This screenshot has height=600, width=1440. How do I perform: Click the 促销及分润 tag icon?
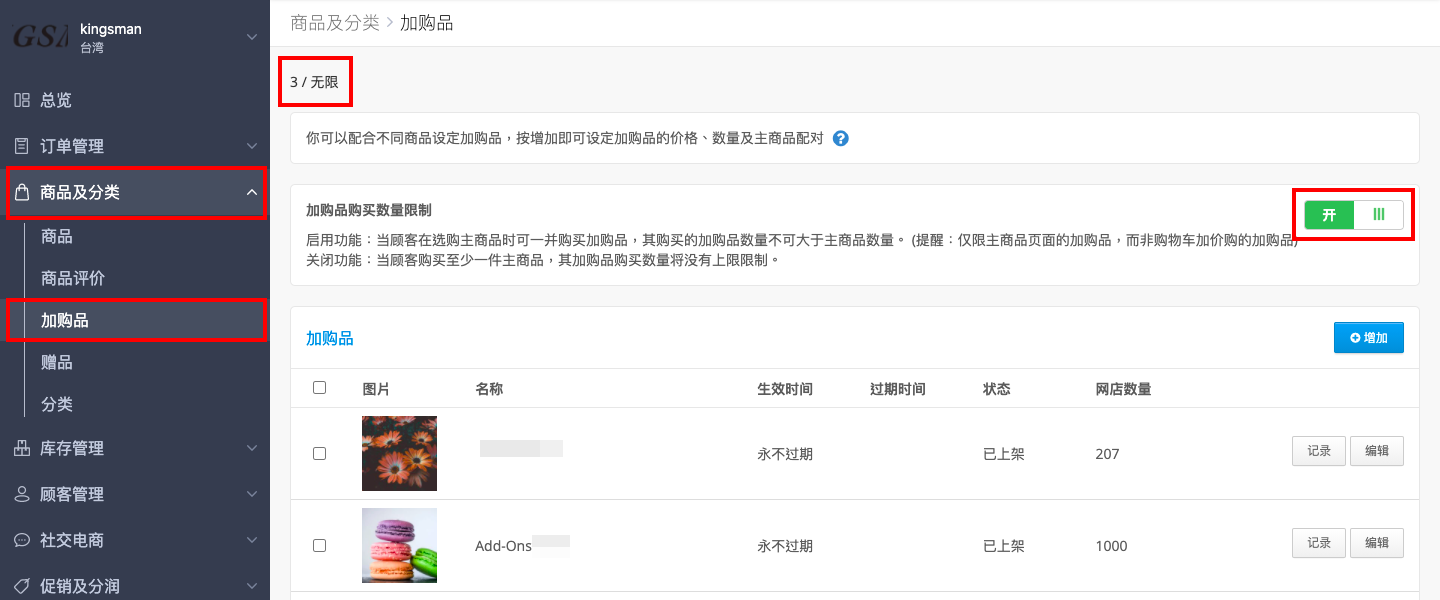click(x=21, y=586)
